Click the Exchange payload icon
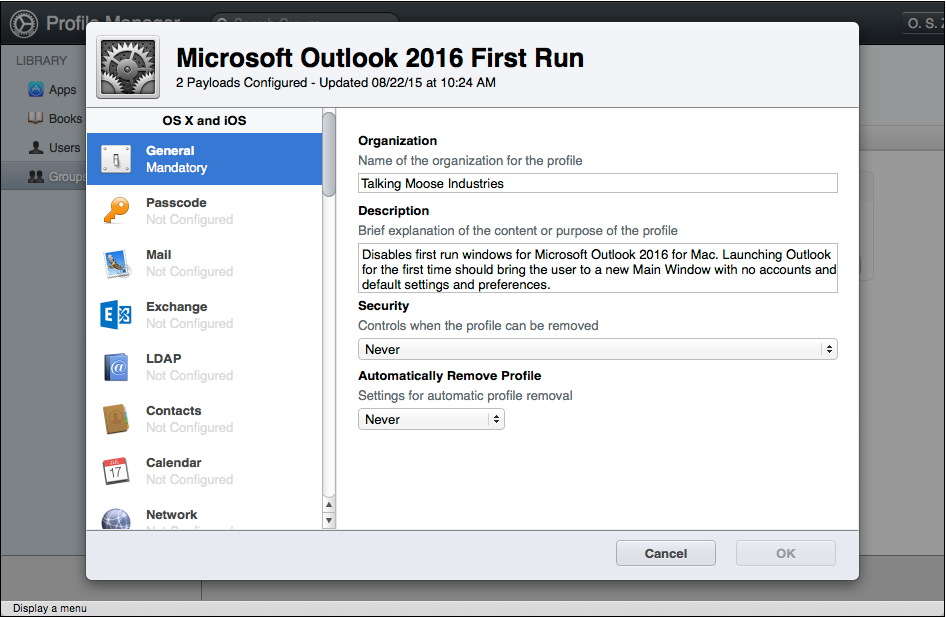Image resolution: width=946 pixels, height=617 pixels. coord(116,315)
